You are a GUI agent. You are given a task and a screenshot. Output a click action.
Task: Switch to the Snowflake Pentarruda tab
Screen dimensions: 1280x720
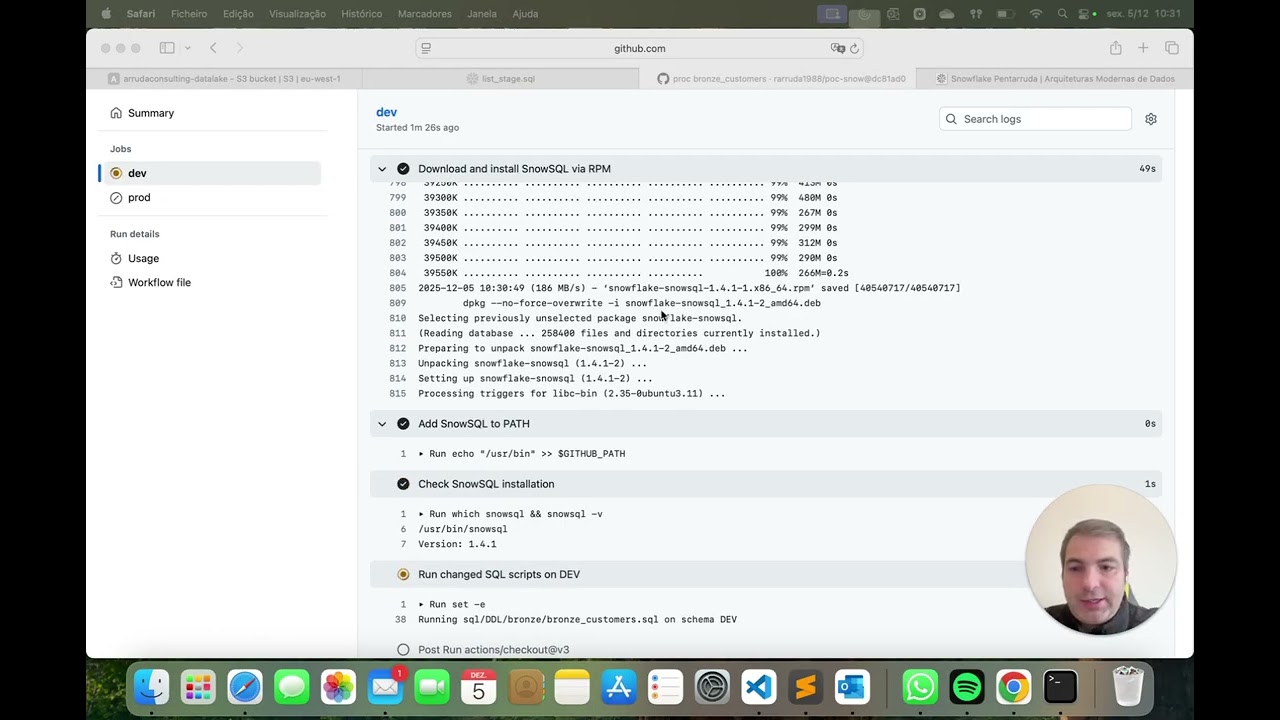1053,78
